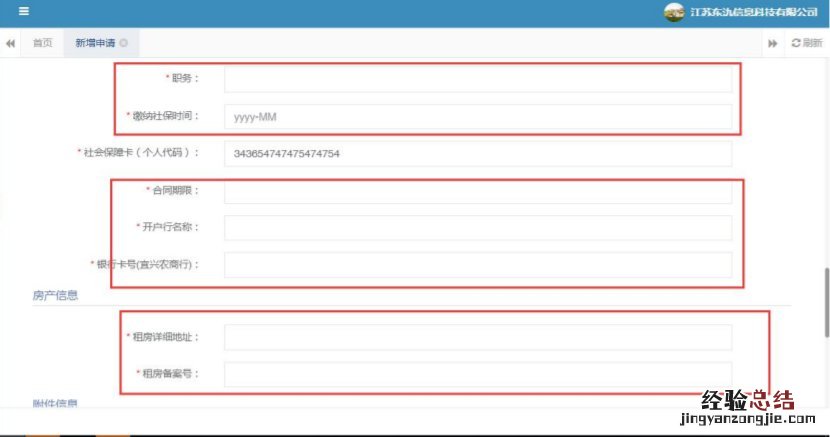Click the 社会保障卡 number field
This screenshot has width=830, height=437.
click(x=478, y=153)
